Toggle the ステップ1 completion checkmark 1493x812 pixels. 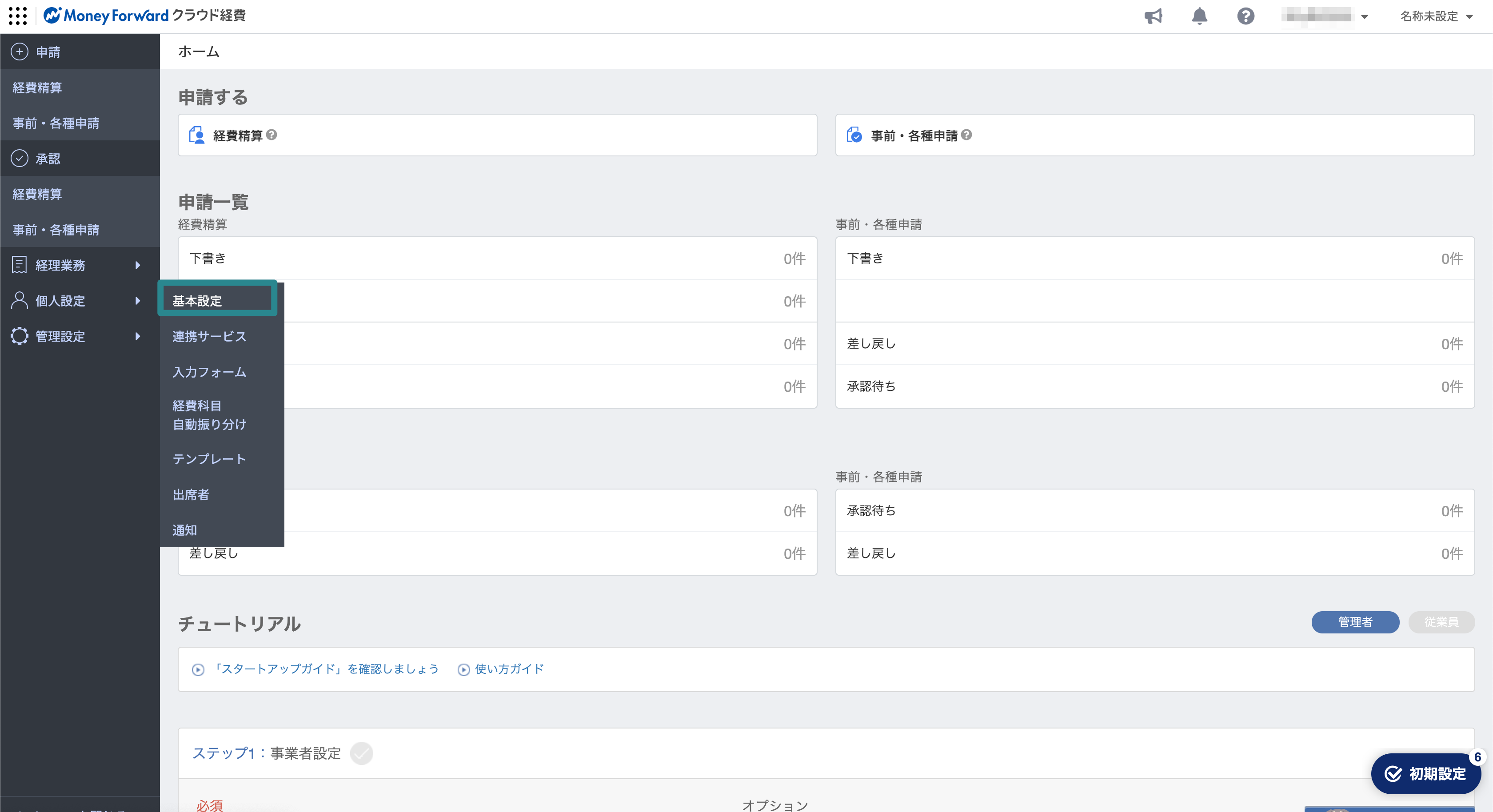(x=362, y=753)
